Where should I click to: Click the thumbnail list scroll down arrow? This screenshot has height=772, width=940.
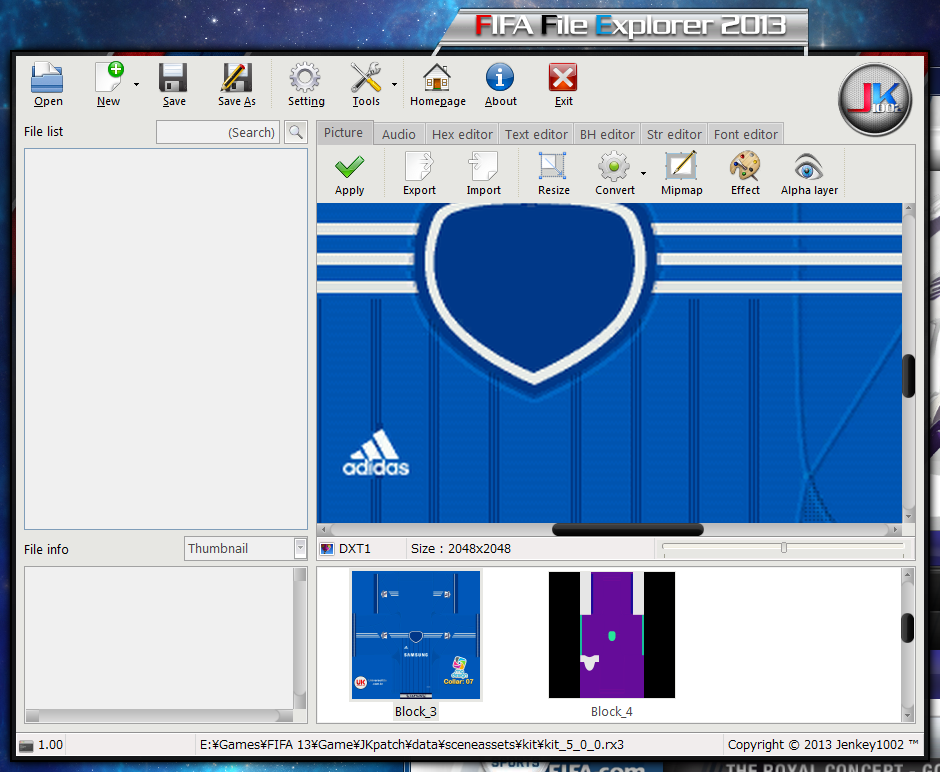pos(908,715)
